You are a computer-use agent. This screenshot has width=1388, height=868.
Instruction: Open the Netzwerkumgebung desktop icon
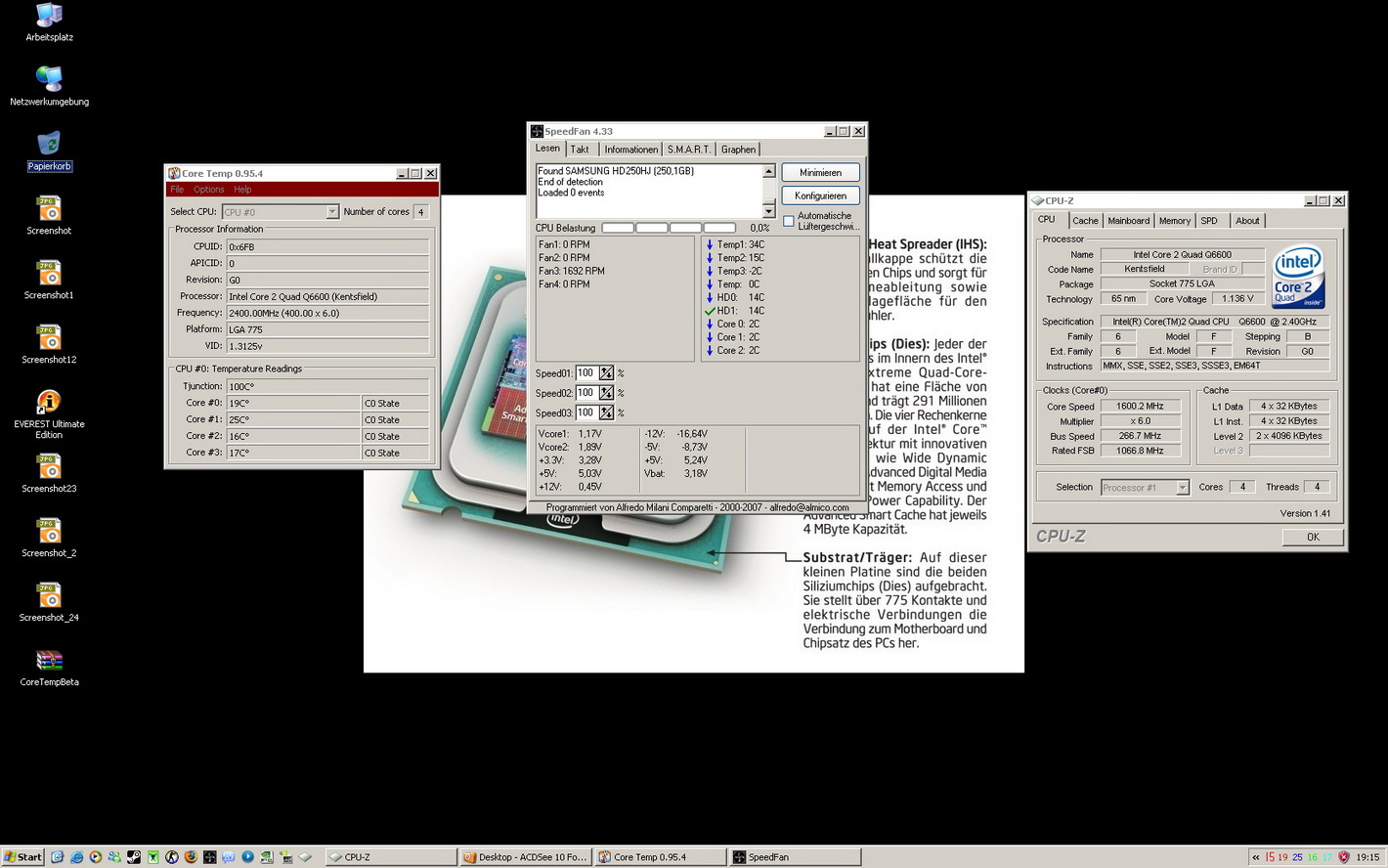[49, 86]
